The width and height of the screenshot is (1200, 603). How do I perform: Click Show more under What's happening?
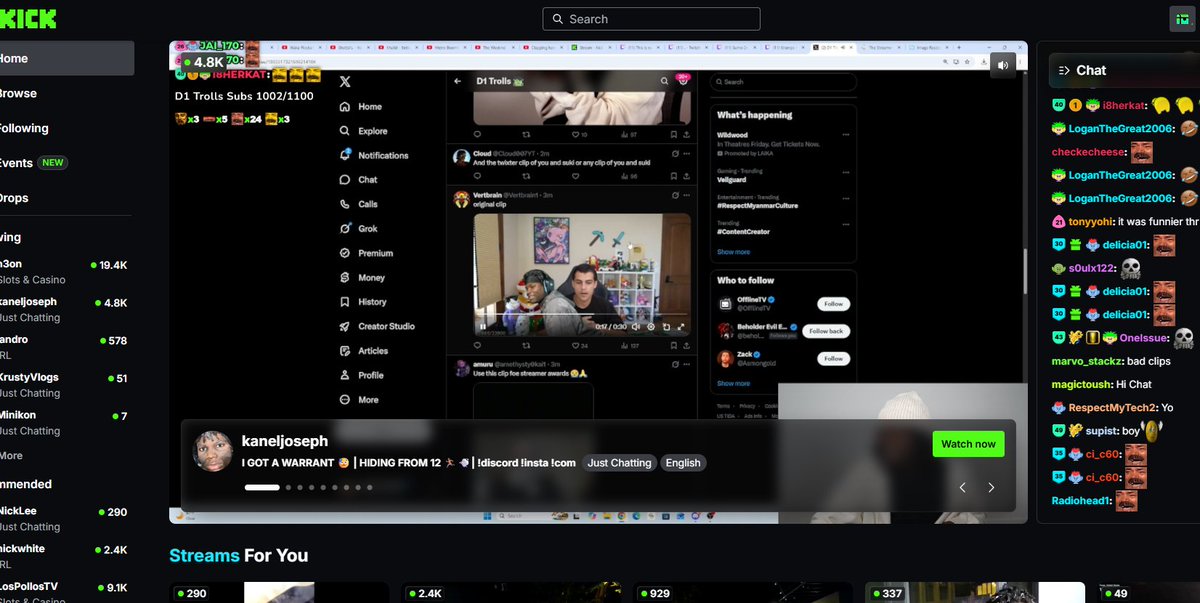(733, 252)
